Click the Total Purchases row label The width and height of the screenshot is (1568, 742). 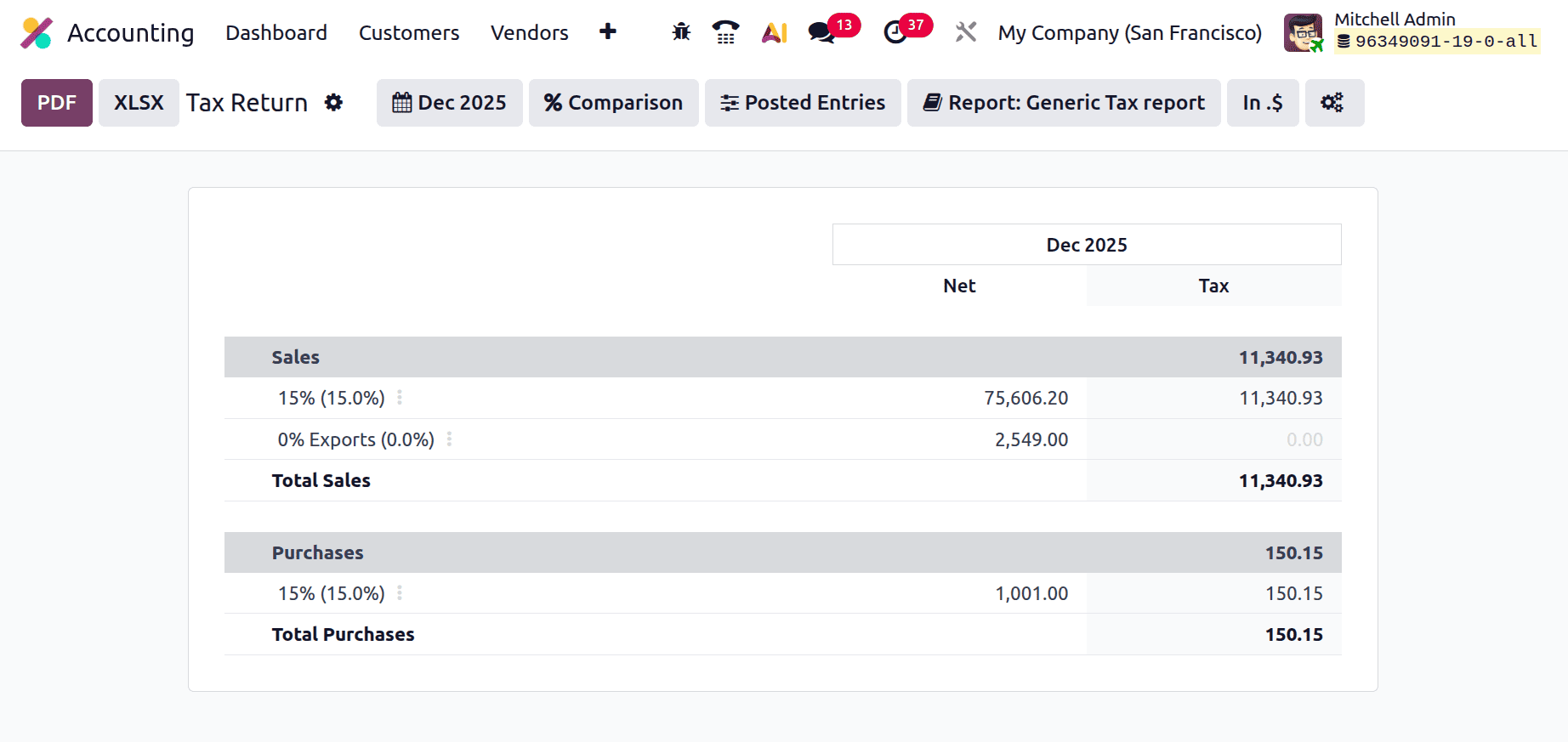(343, 634)
